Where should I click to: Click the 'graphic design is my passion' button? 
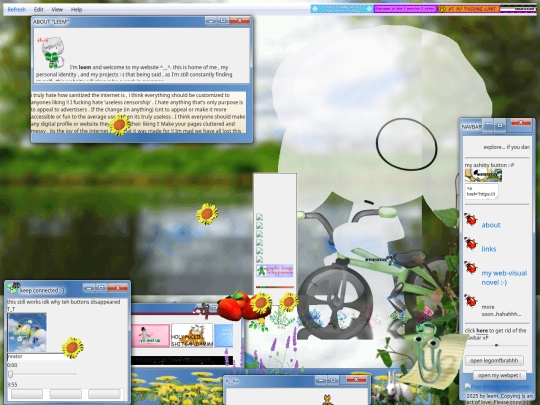click(274, 271)
